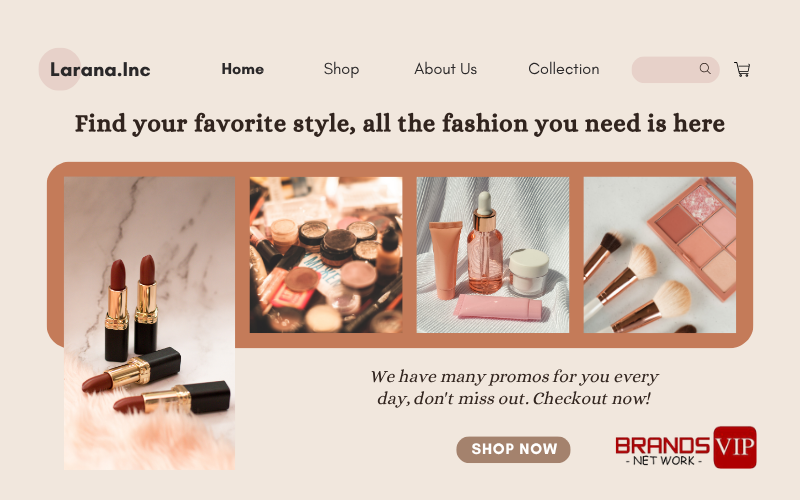This screenshot has height=500, width=800.
Task: Click the headline about favorite style
Action: [x=399, y=124]
